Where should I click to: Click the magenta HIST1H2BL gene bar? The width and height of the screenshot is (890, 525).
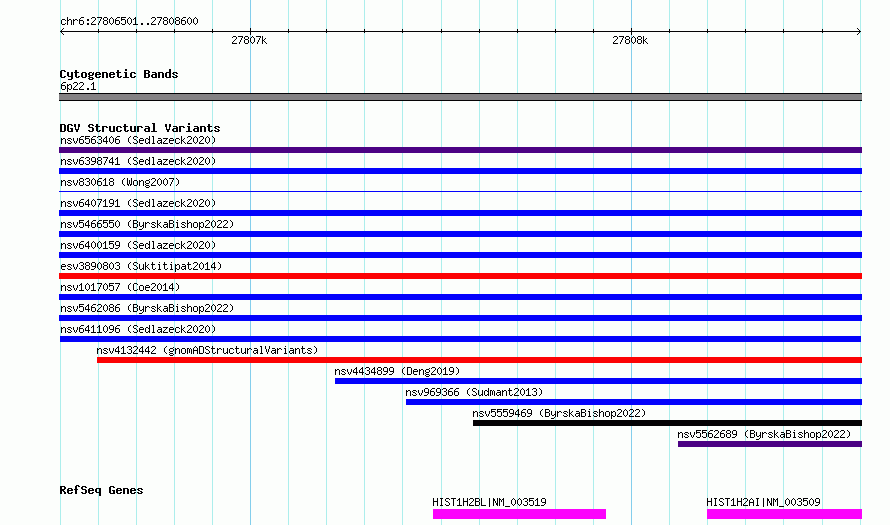(x=519, y=514)
